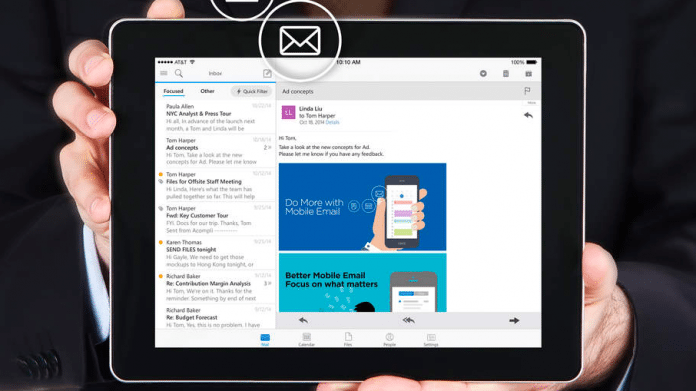Open the Calendar tab
This screenshot has height=391, width=696.
pos(306,340)
